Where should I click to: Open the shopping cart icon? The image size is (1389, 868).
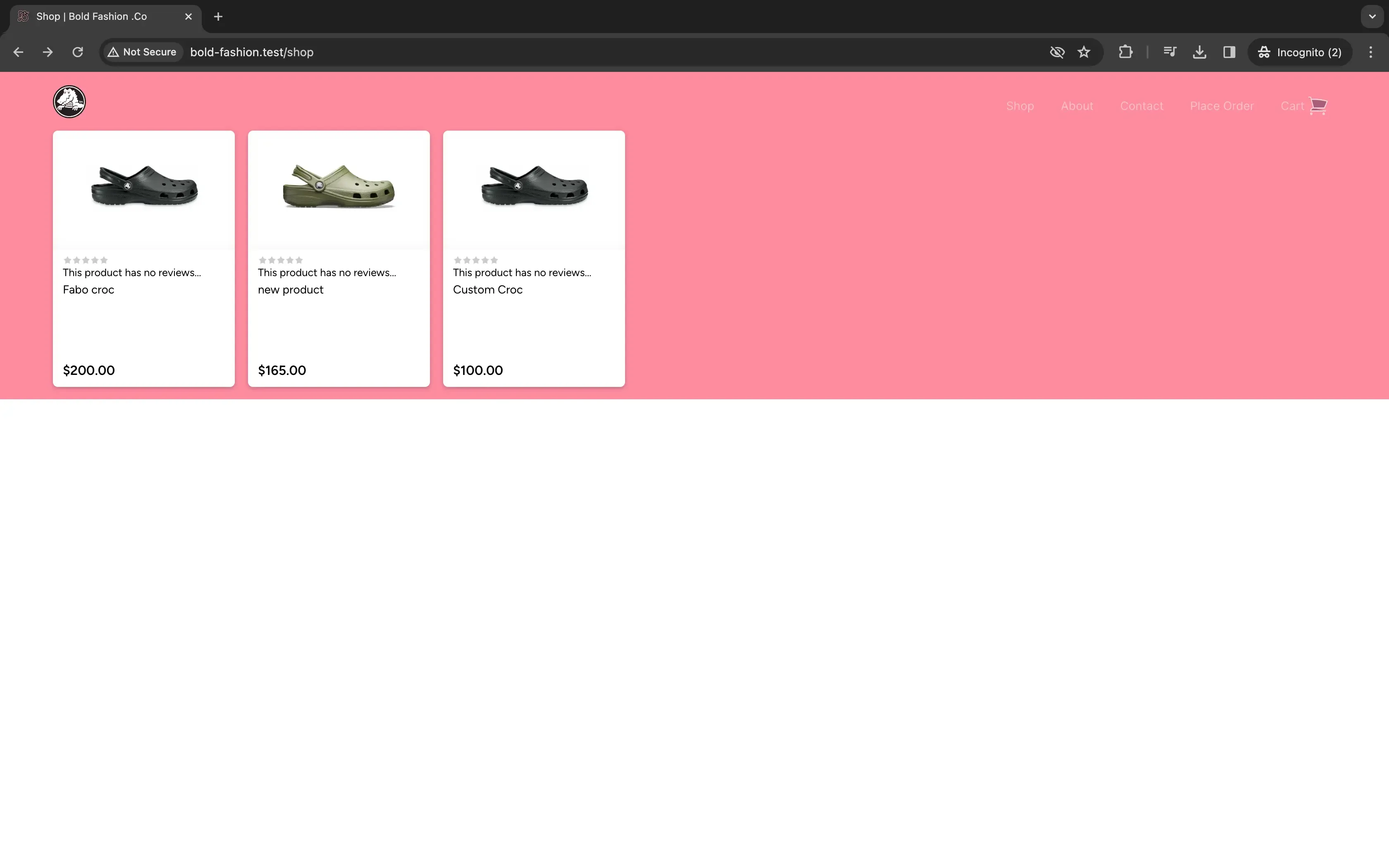(x=1318, y=106)
